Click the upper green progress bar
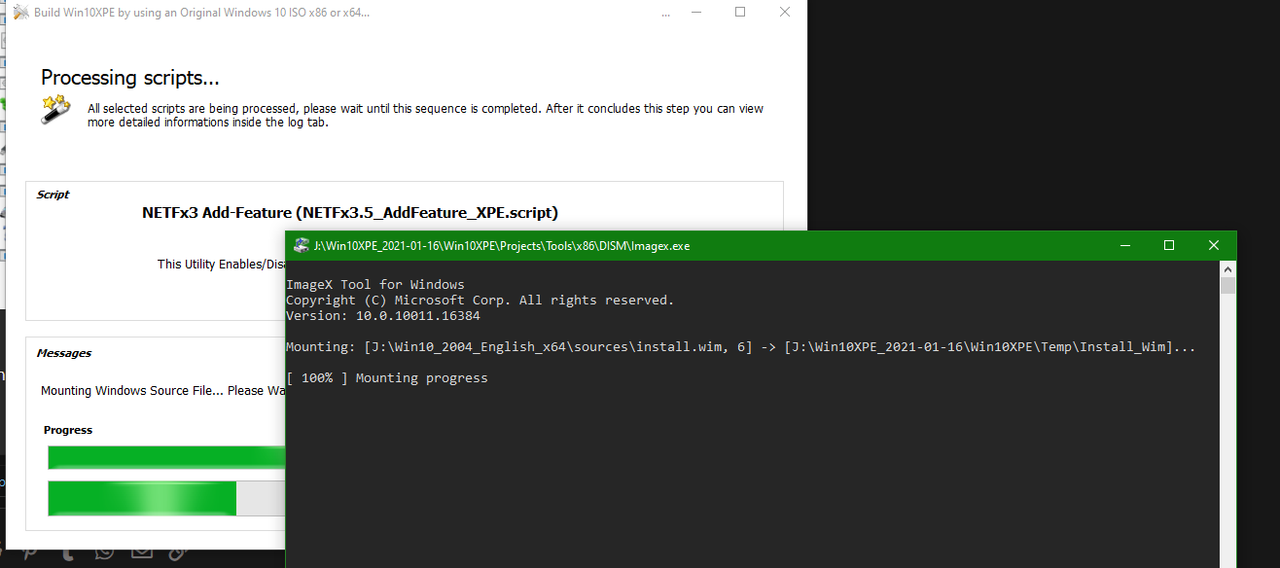Image resolution: width=1280 pixels, height=568 pixels. [x=167, y=458]
